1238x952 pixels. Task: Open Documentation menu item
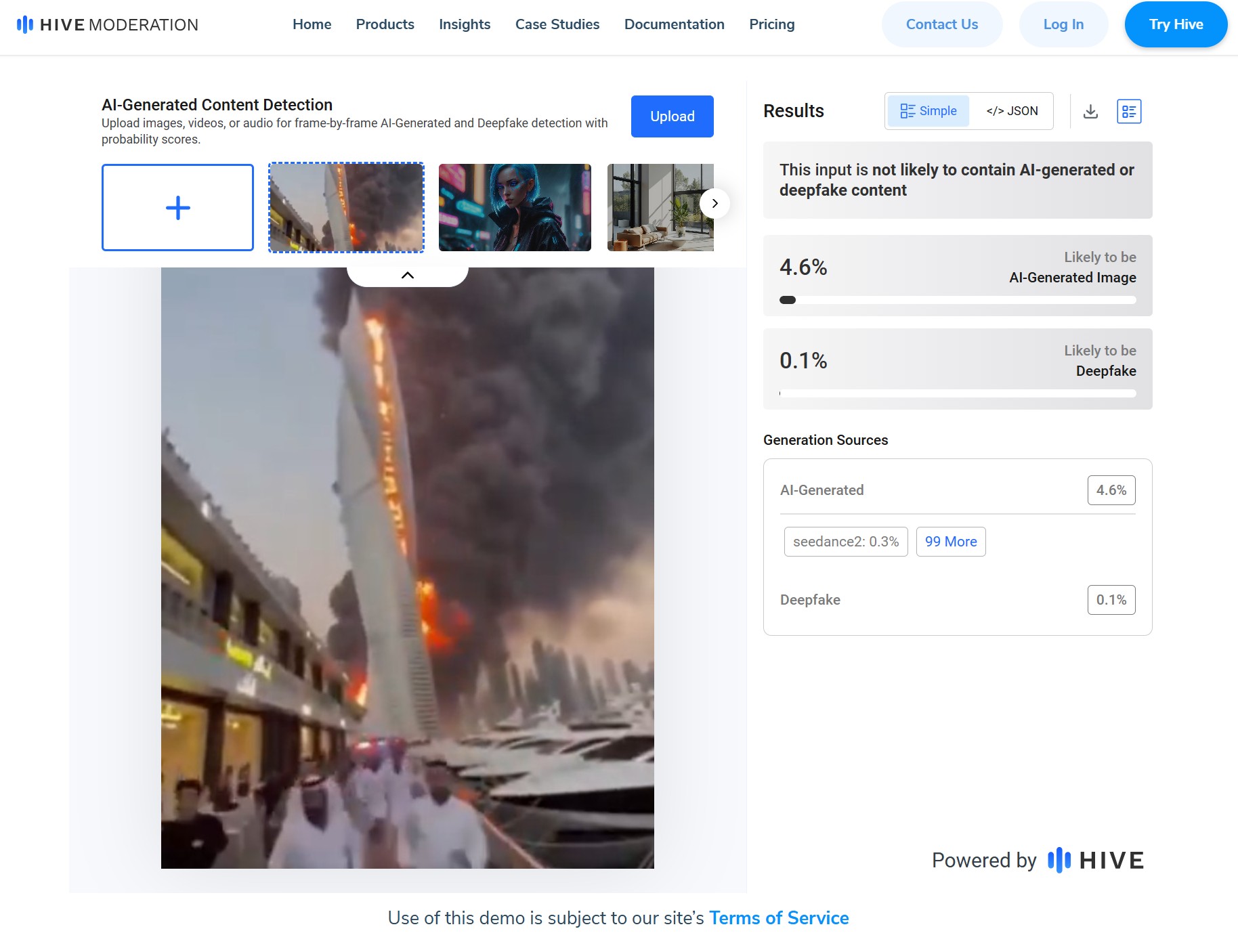coord(675,24)
